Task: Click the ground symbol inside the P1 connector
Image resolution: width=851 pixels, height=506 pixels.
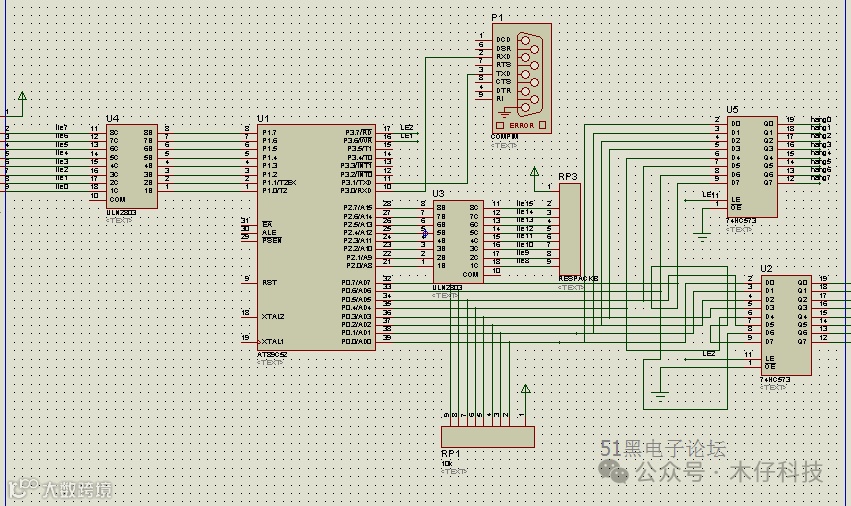Action: pos(505,114)
